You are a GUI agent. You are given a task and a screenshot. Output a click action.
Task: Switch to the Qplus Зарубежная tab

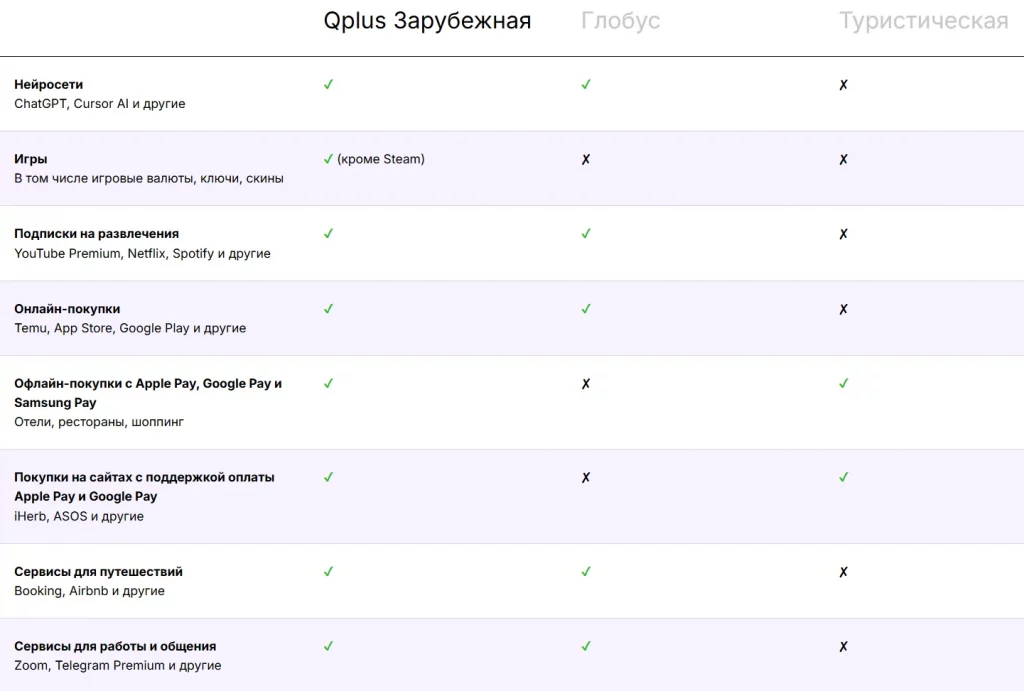click(427, 21)
